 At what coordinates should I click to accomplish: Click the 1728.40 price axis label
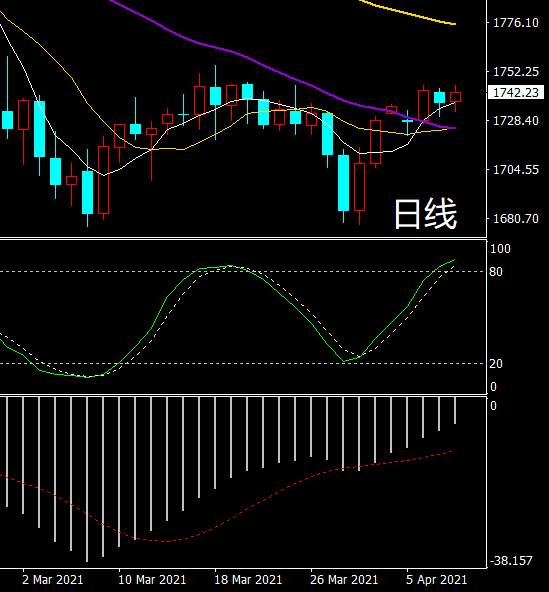516,120
